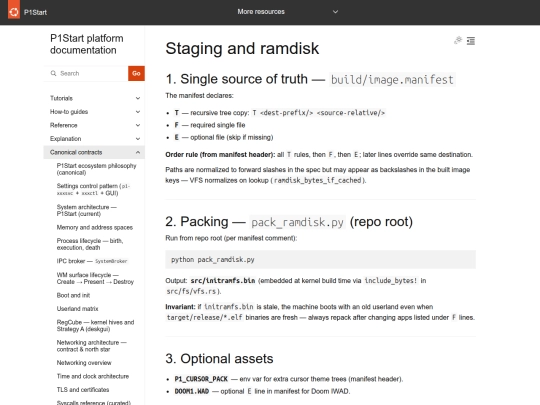
Task: Open the Explanation section
Action: point(65,139)
